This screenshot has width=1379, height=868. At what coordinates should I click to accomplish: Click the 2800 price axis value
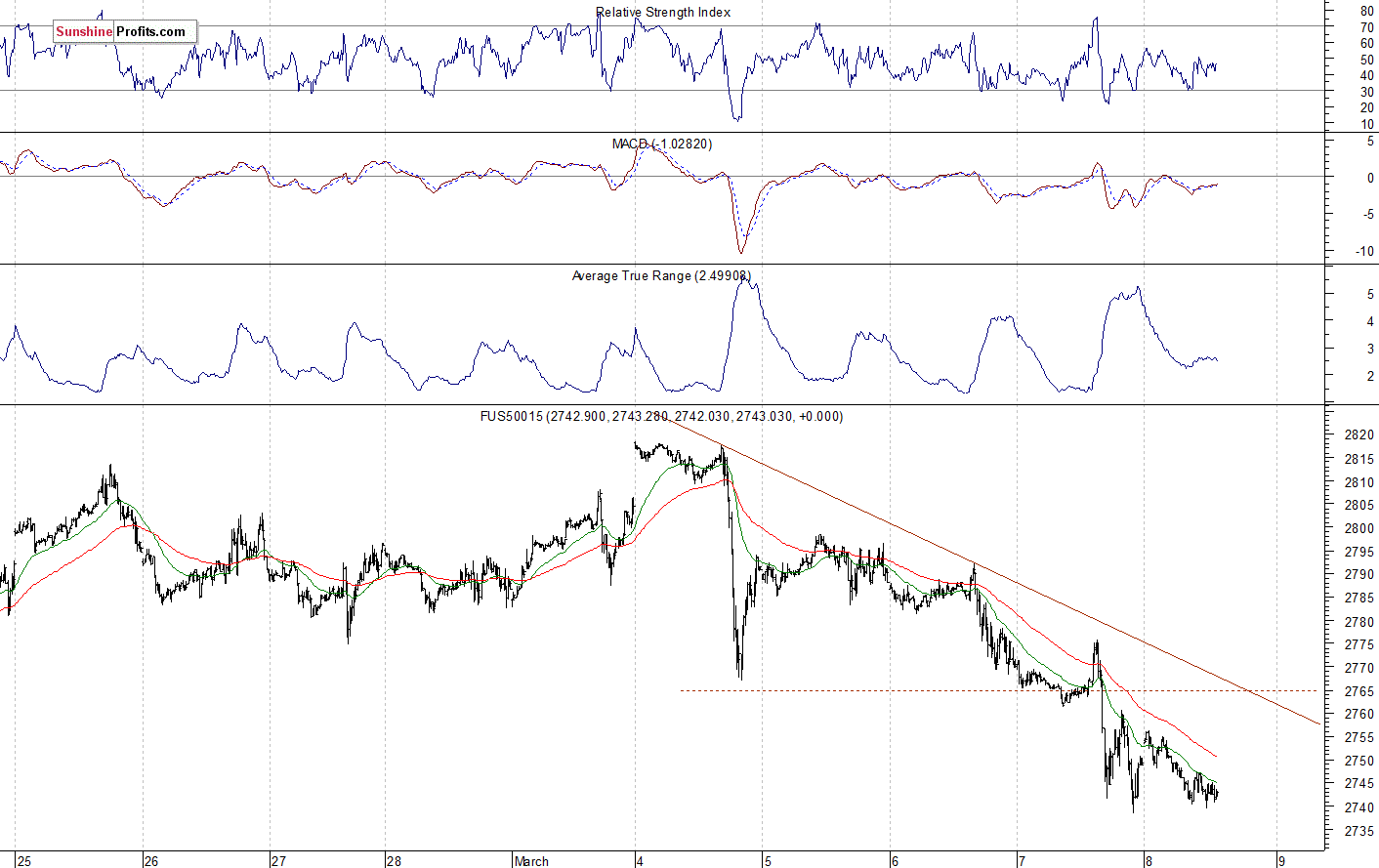point(1358,528)
